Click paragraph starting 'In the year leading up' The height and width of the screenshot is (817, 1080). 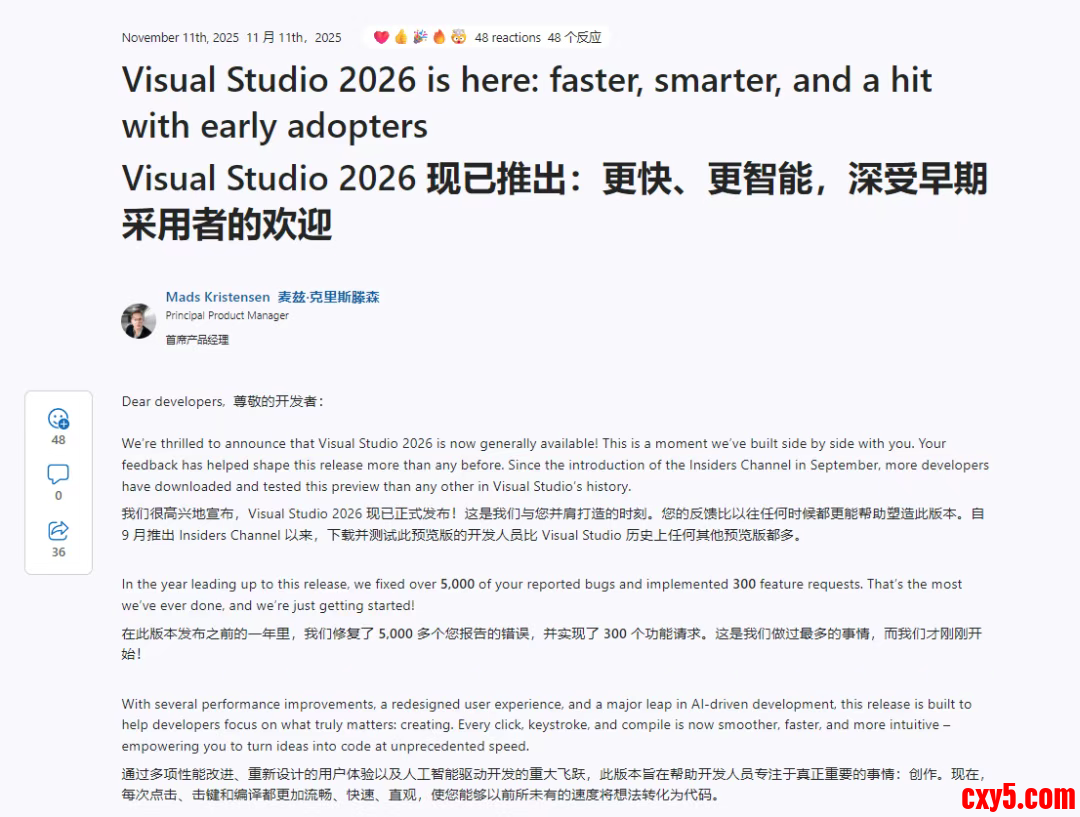(542, 594)
